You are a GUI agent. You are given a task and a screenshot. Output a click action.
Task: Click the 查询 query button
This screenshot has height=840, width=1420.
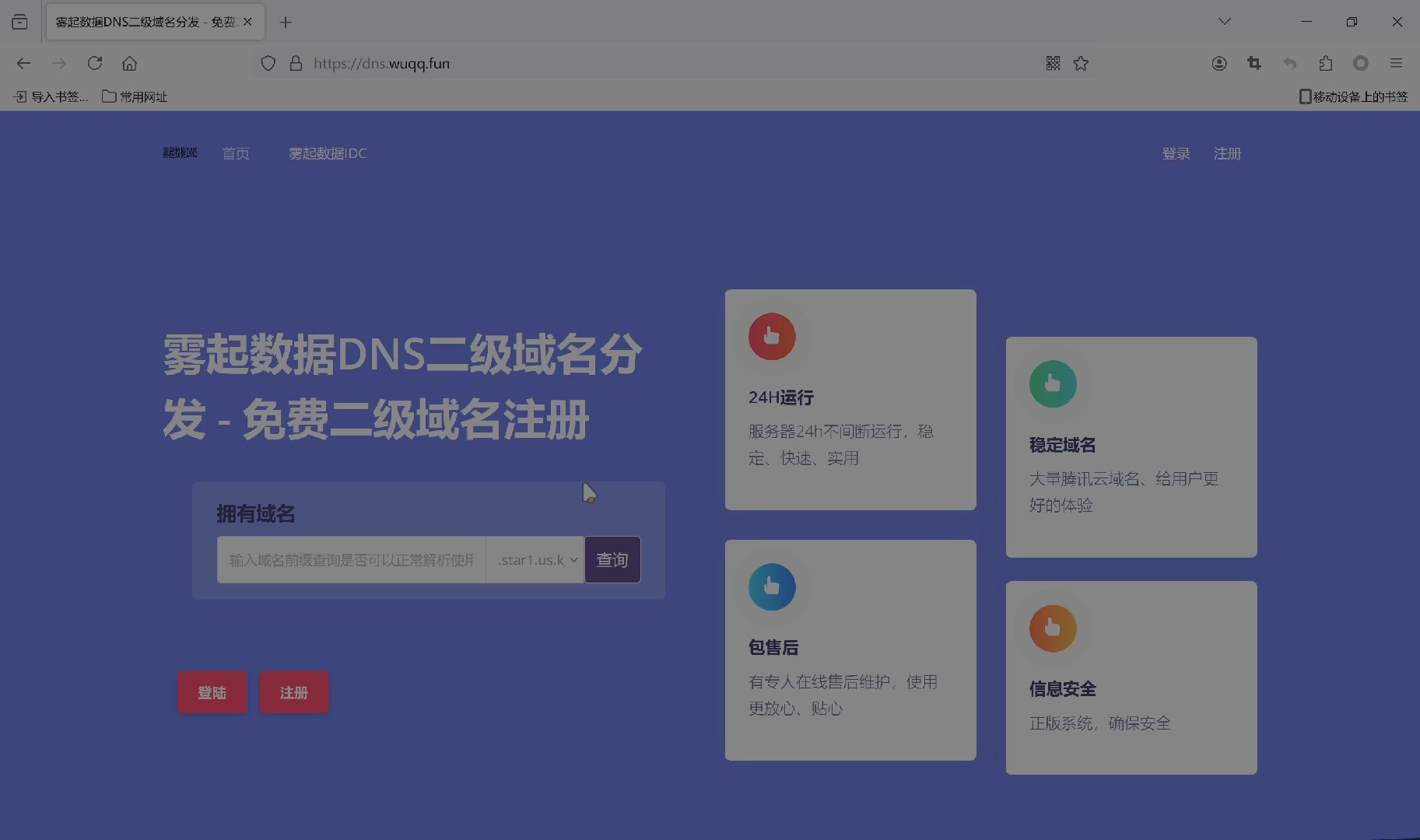click(x=612, y=559)
